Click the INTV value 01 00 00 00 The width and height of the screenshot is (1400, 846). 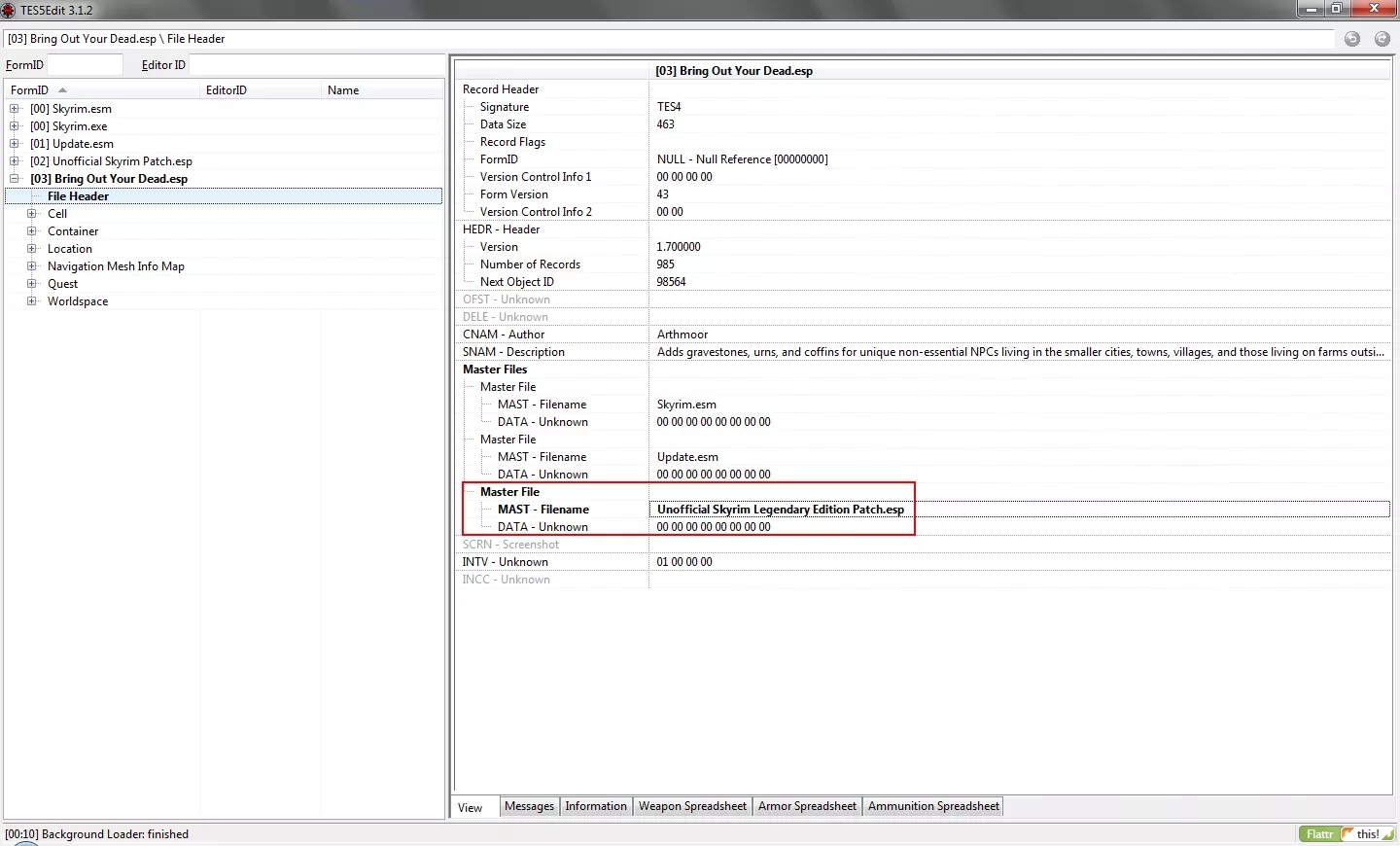(x=684, y=562)
